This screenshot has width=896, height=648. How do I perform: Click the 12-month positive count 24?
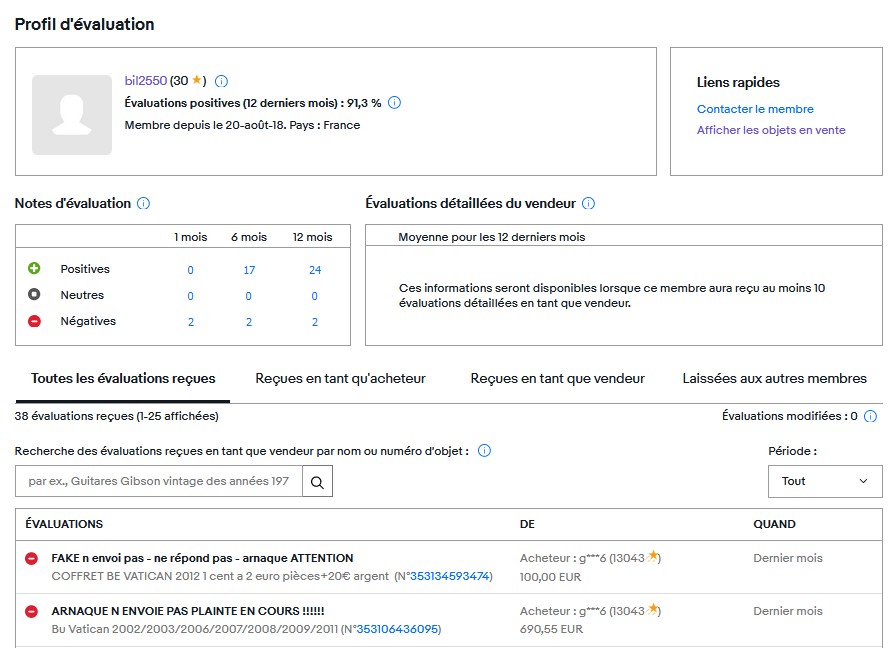(x=315, y=270)
